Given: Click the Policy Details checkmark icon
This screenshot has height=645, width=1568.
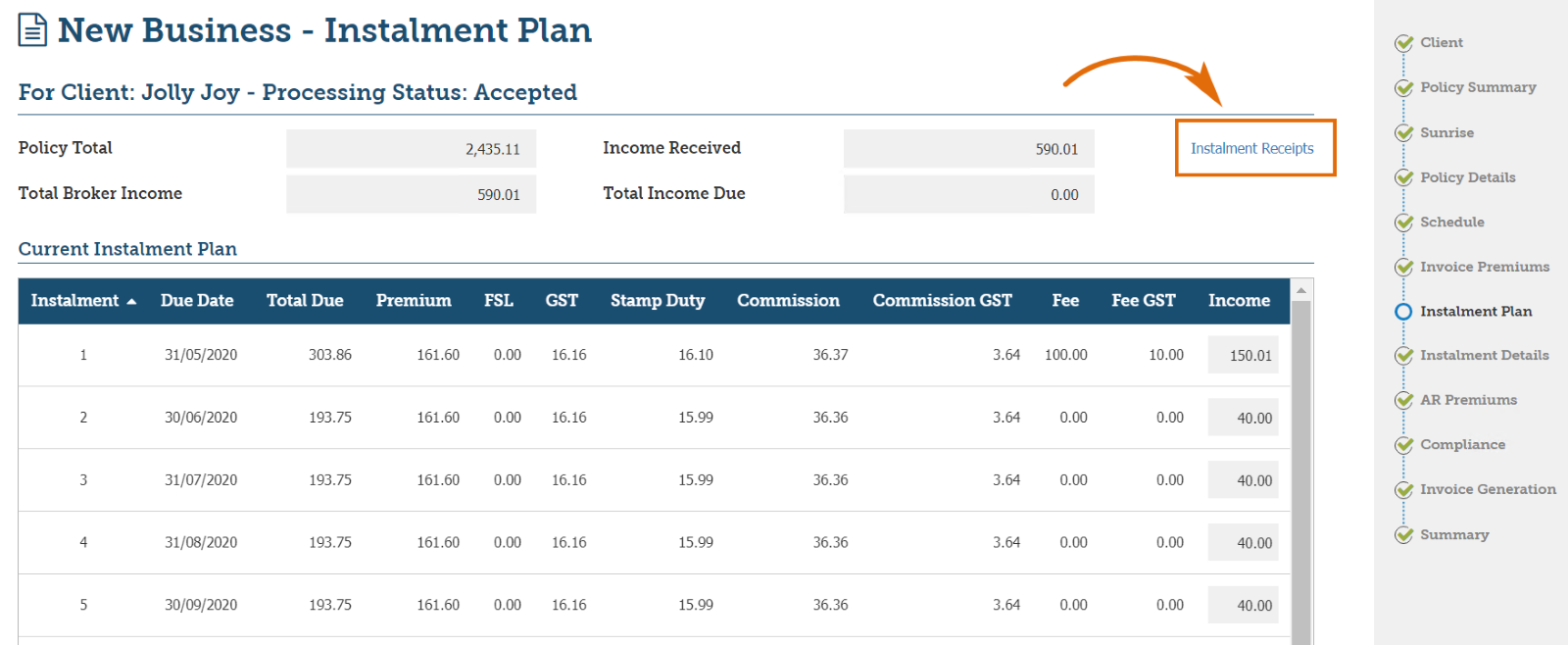Looking at the screenshot, I should (1403, 177).
